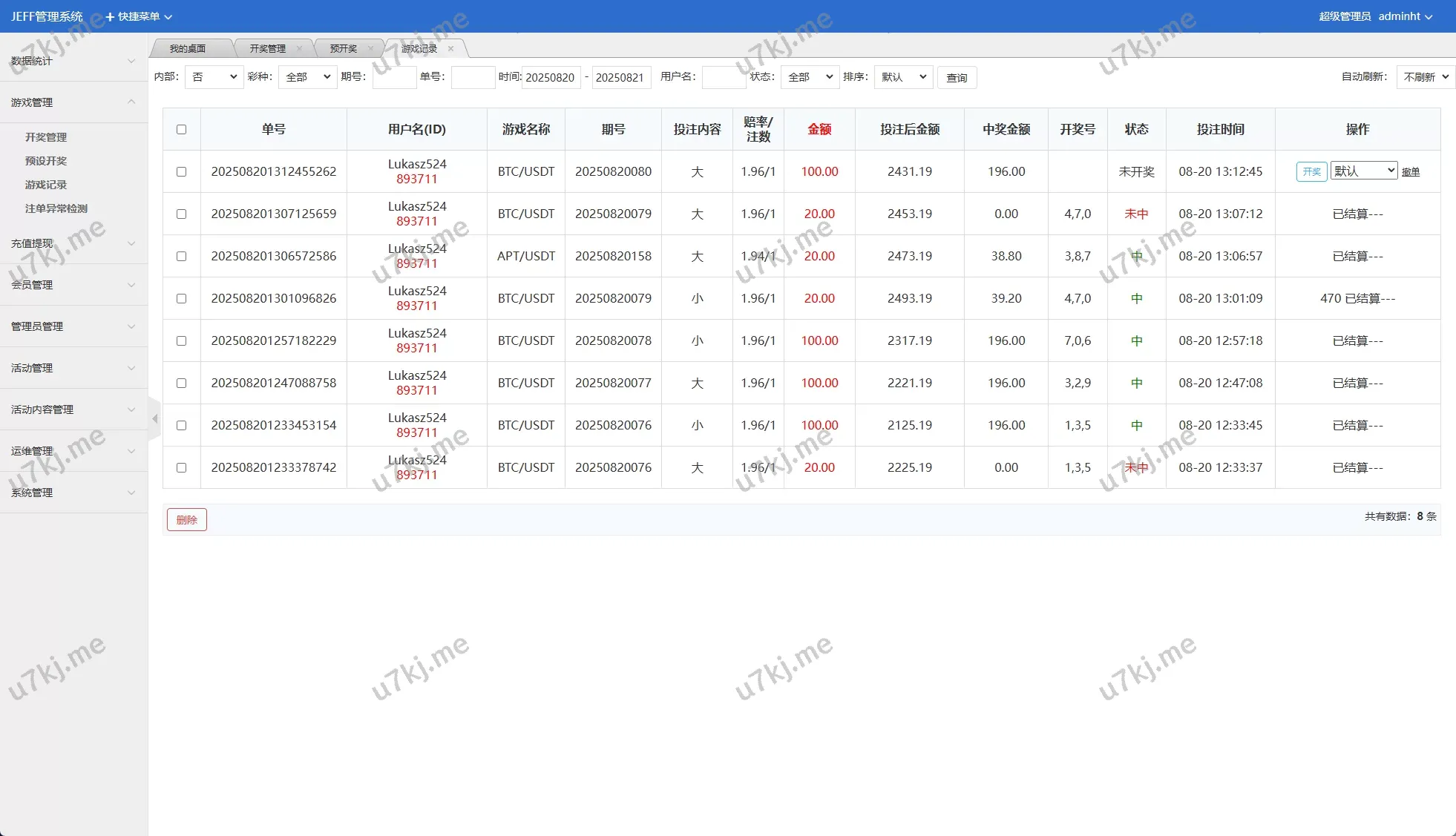This screenshot has height=836, width=1456.
Task: Collapse the sidebar with the left arrow handle
Action: point(154,419)
